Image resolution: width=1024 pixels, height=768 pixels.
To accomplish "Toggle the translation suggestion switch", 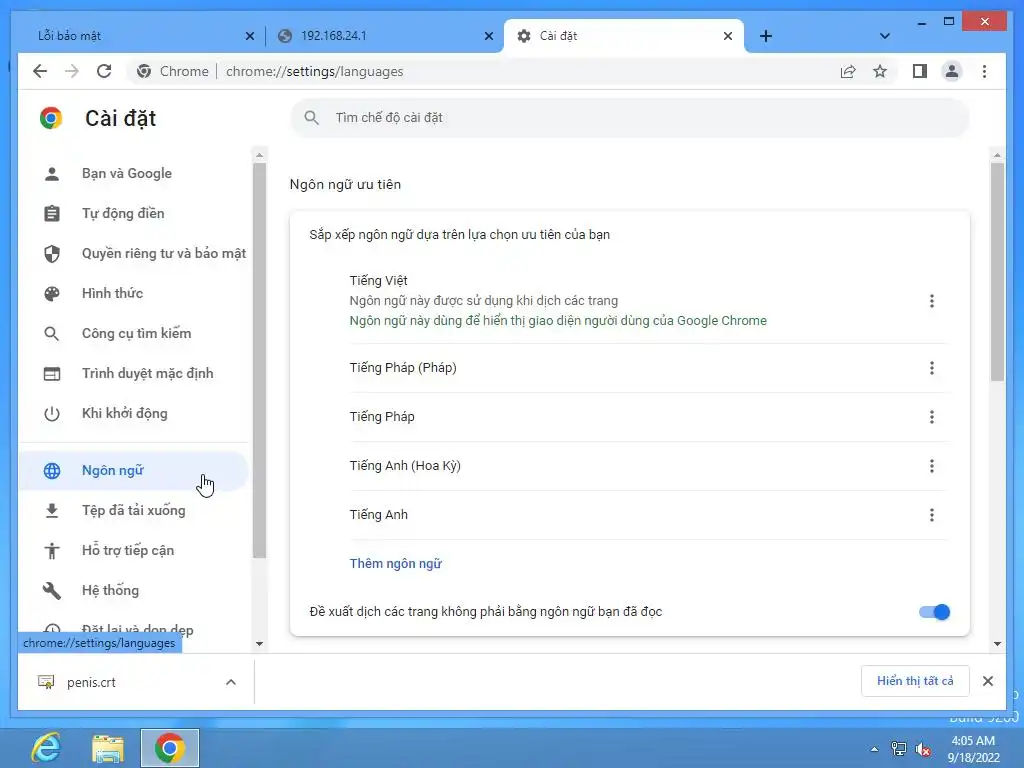I will pyautogui.click(x=935, y=612).
